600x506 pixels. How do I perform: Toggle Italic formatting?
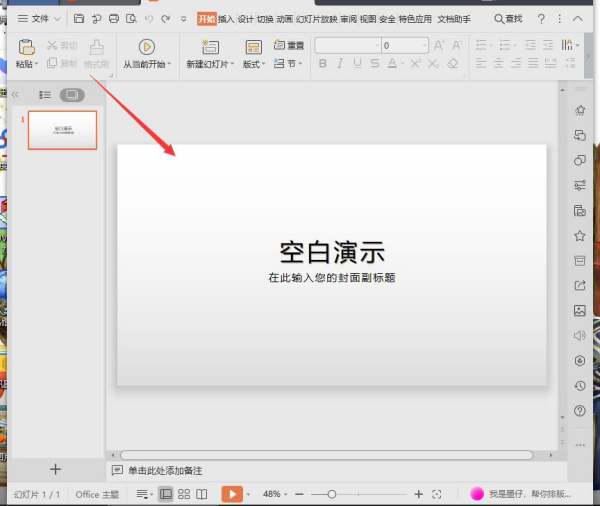pyautogui.click(x=340, y=63)
